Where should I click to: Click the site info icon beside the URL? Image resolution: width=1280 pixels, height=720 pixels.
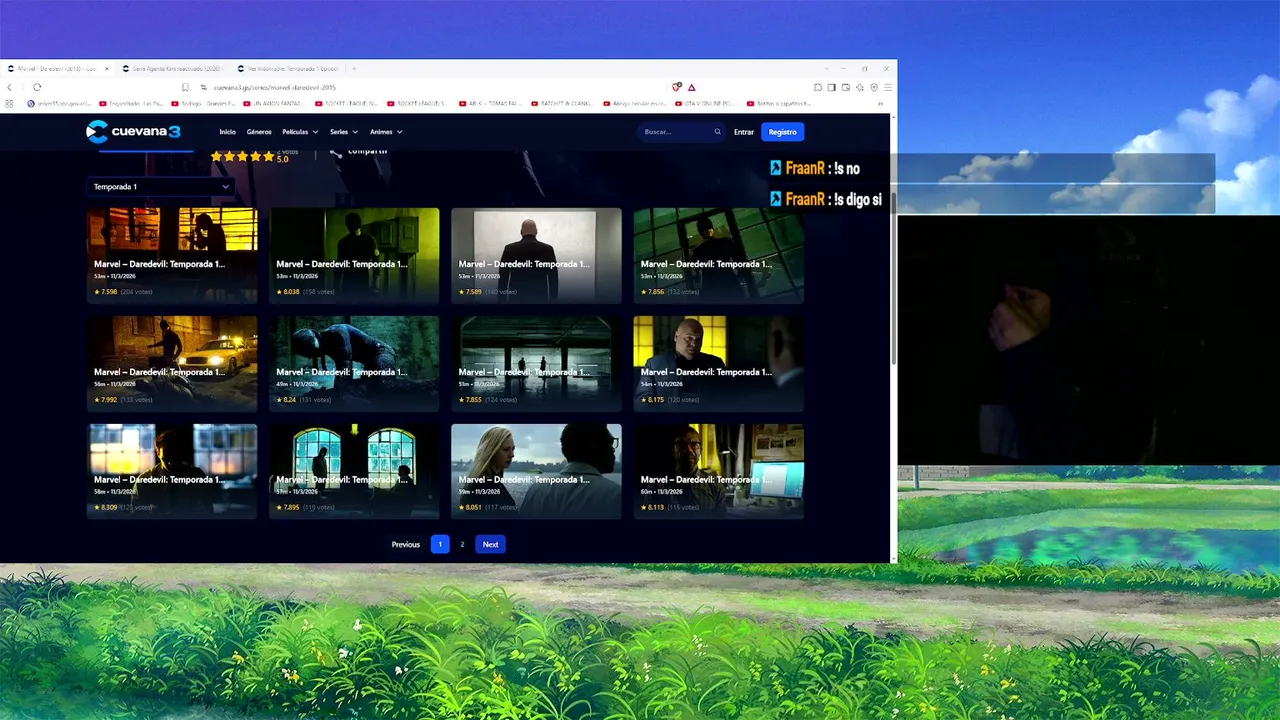[203, 87]
